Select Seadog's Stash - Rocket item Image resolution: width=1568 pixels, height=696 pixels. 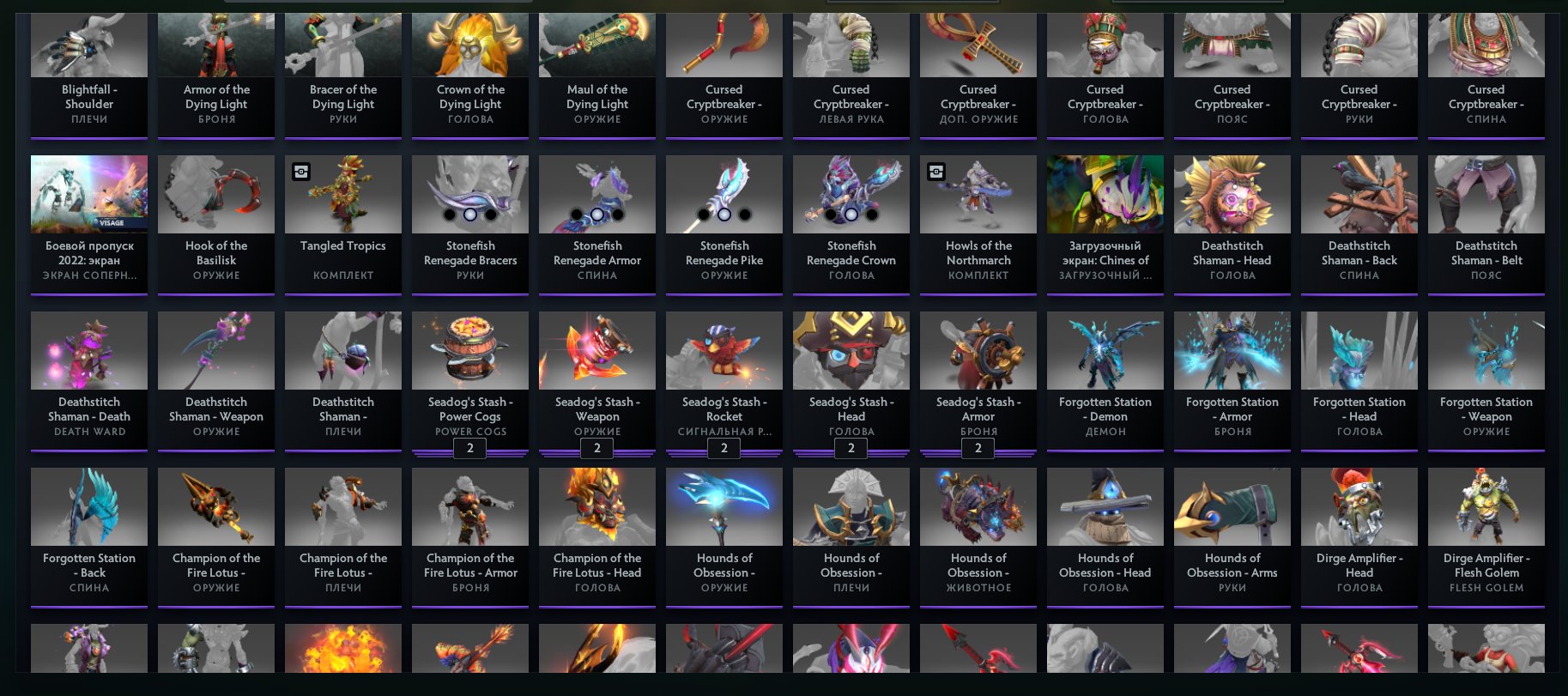724,380
